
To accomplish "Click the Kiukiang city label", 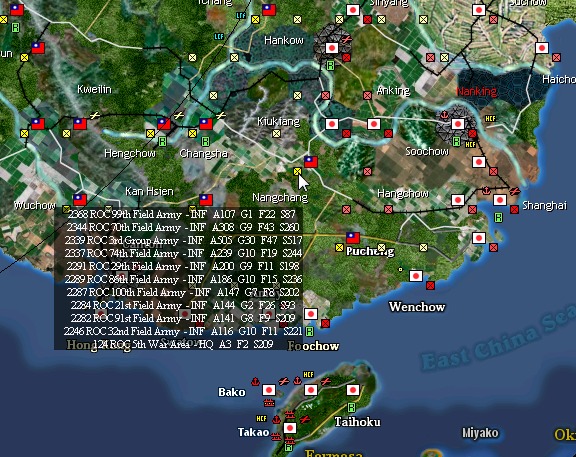I will (278, 121).
